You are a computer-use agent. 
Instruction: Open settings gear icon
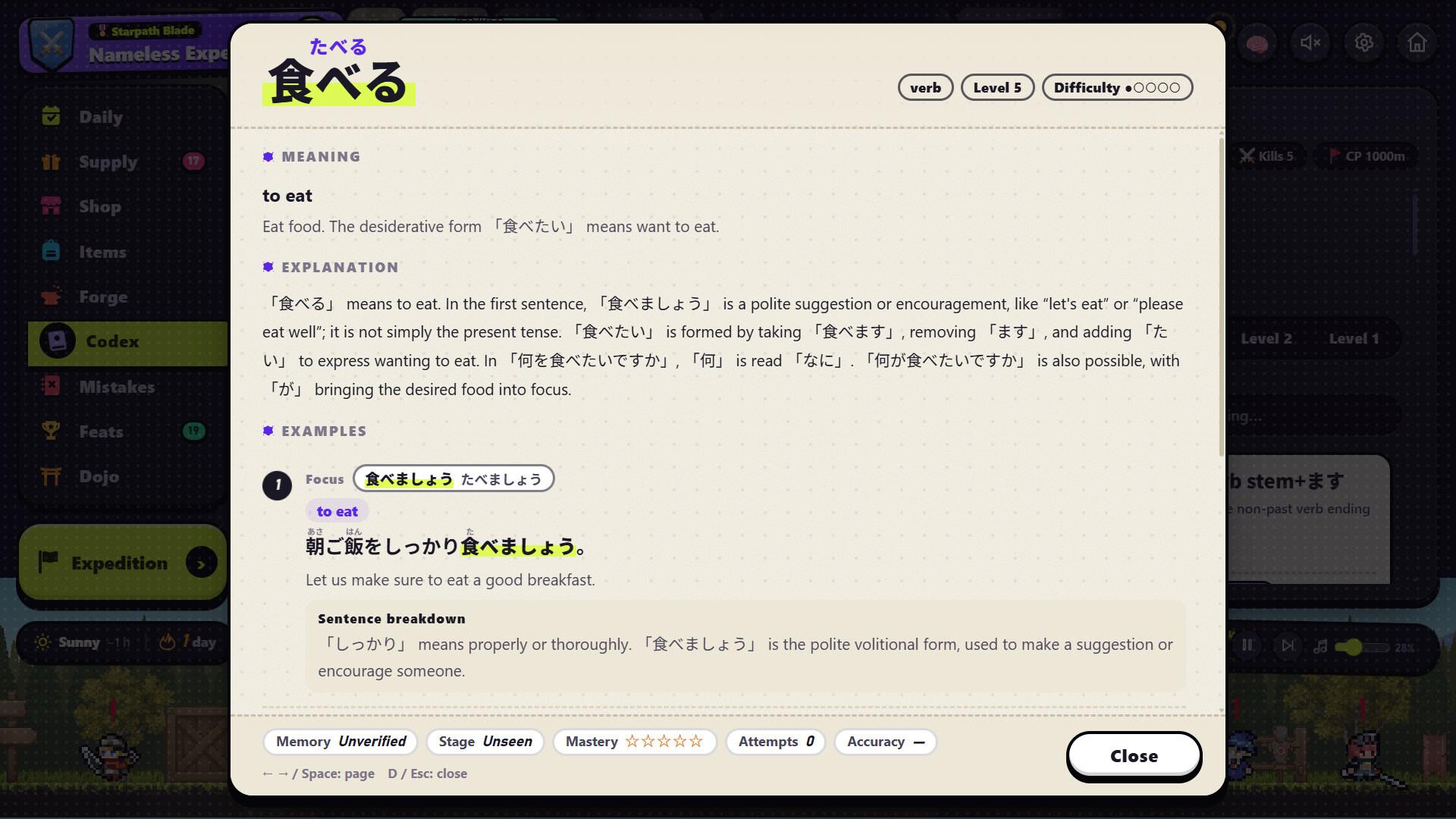(x=1363, y=43)
